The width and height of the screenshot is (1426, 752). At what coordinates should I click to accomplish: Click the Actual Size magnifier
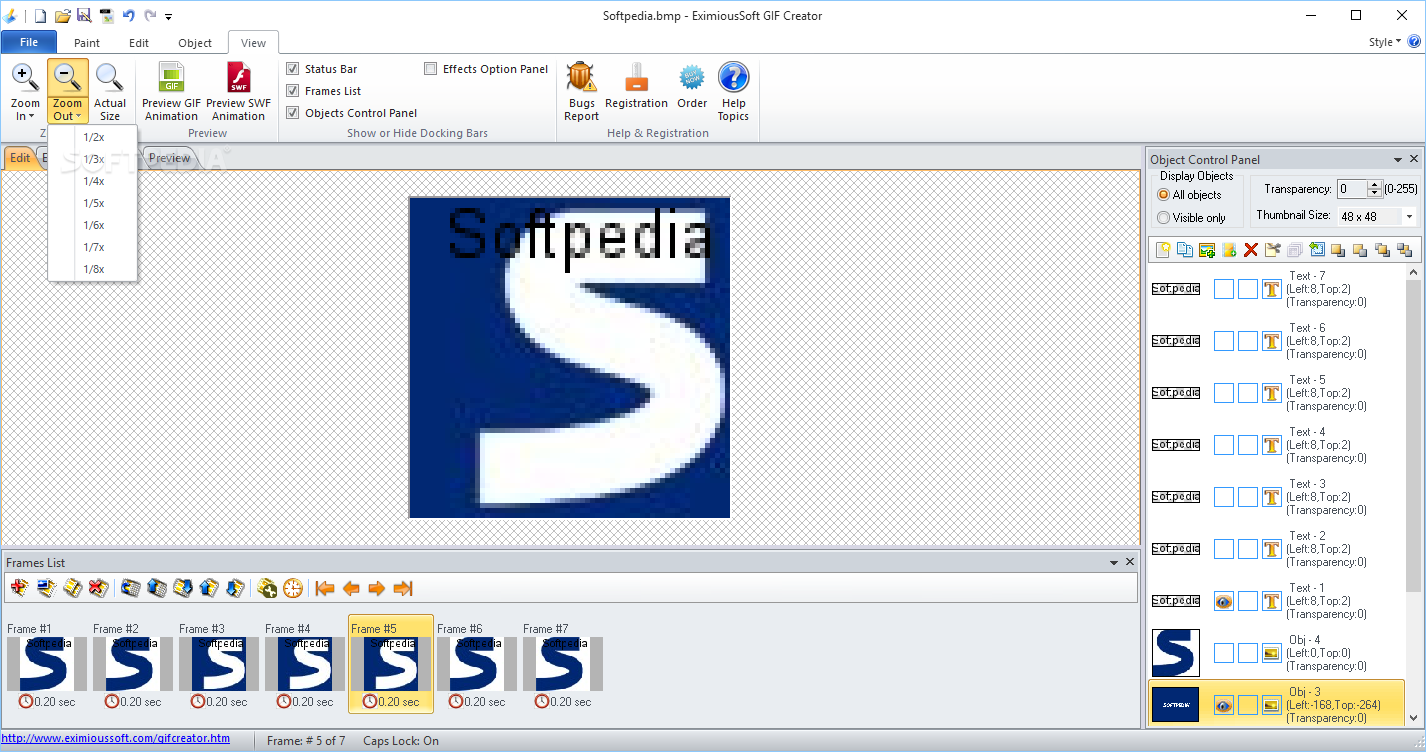109,78
